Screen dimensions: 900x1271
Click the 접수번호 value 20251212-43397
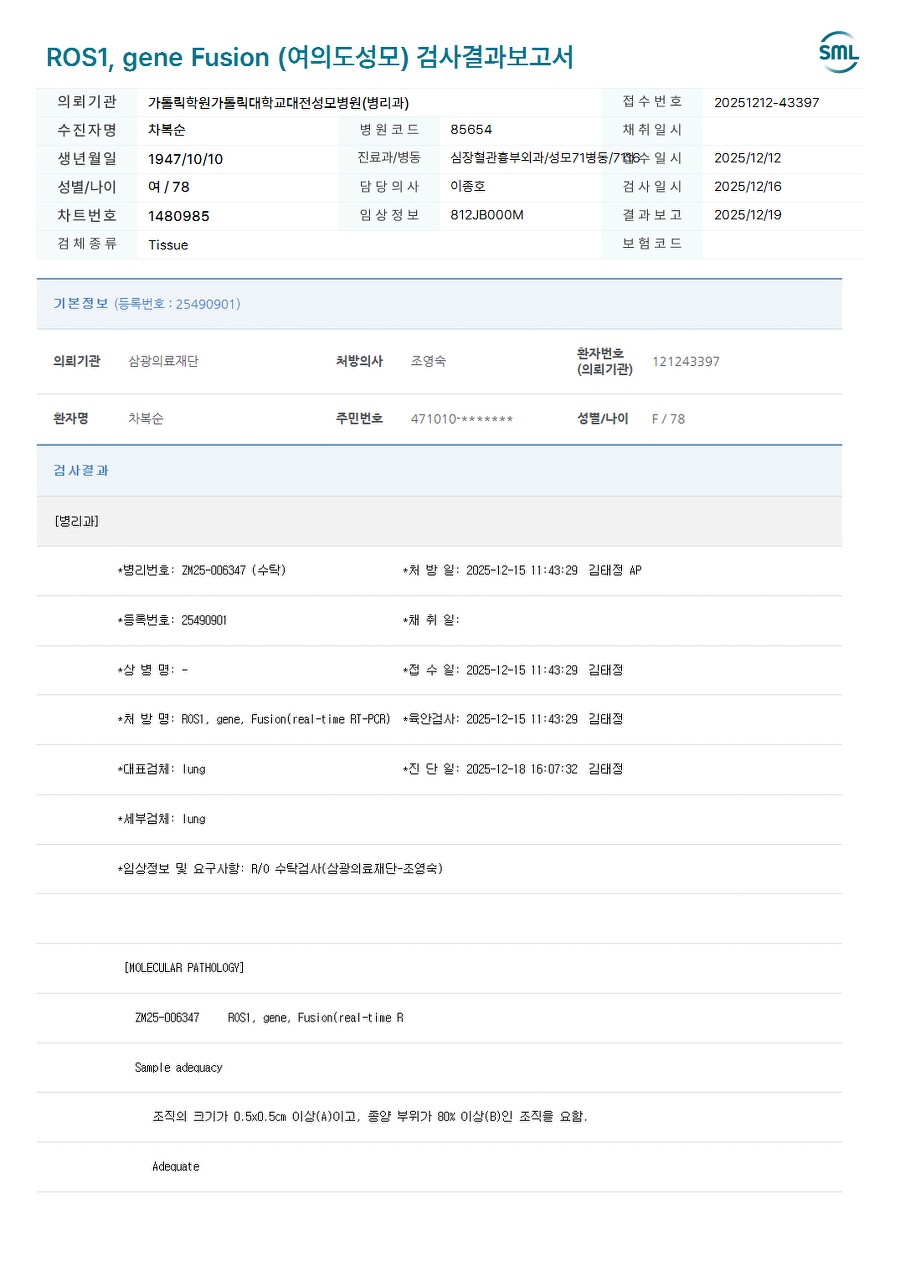point(767,102)
